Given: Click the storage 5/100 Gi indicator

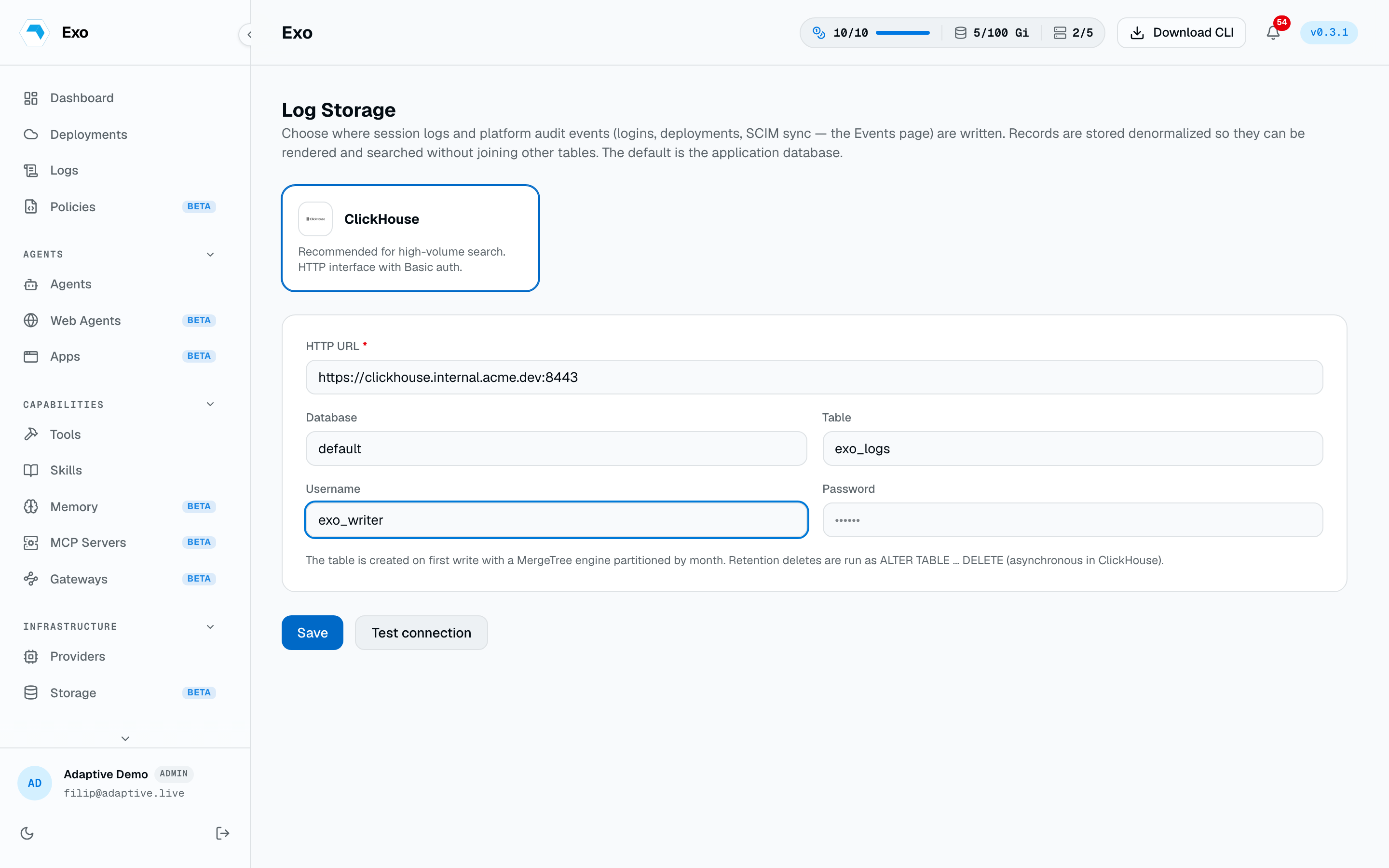Looking at the screenshot, I should point(991,33).
